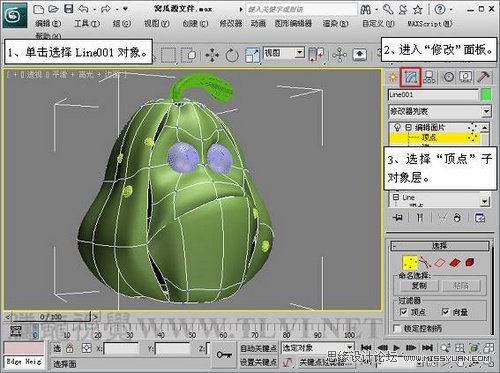
Task: Open the 工具(T) menu
Action: [87, 24]
